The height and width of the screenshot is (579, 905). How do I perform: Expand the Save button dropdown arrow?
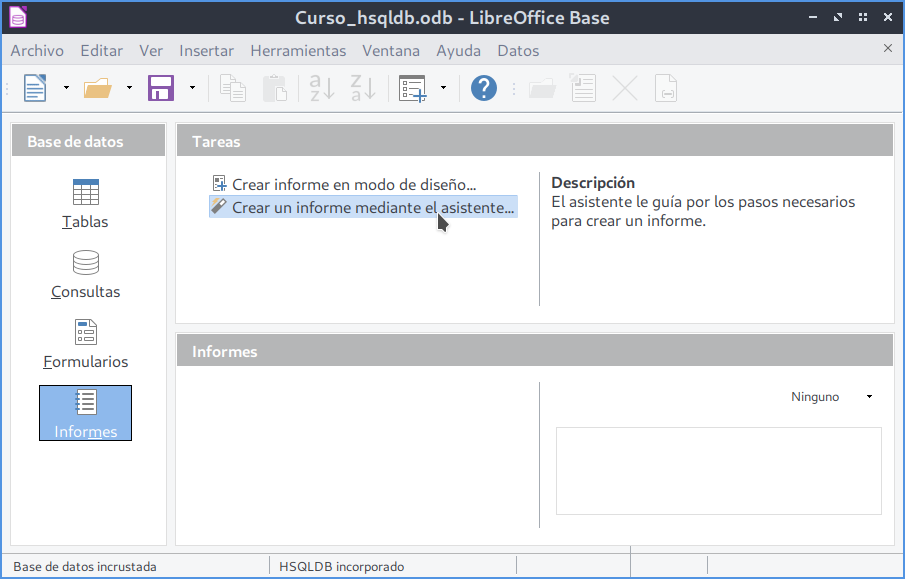tap(192, 88)
